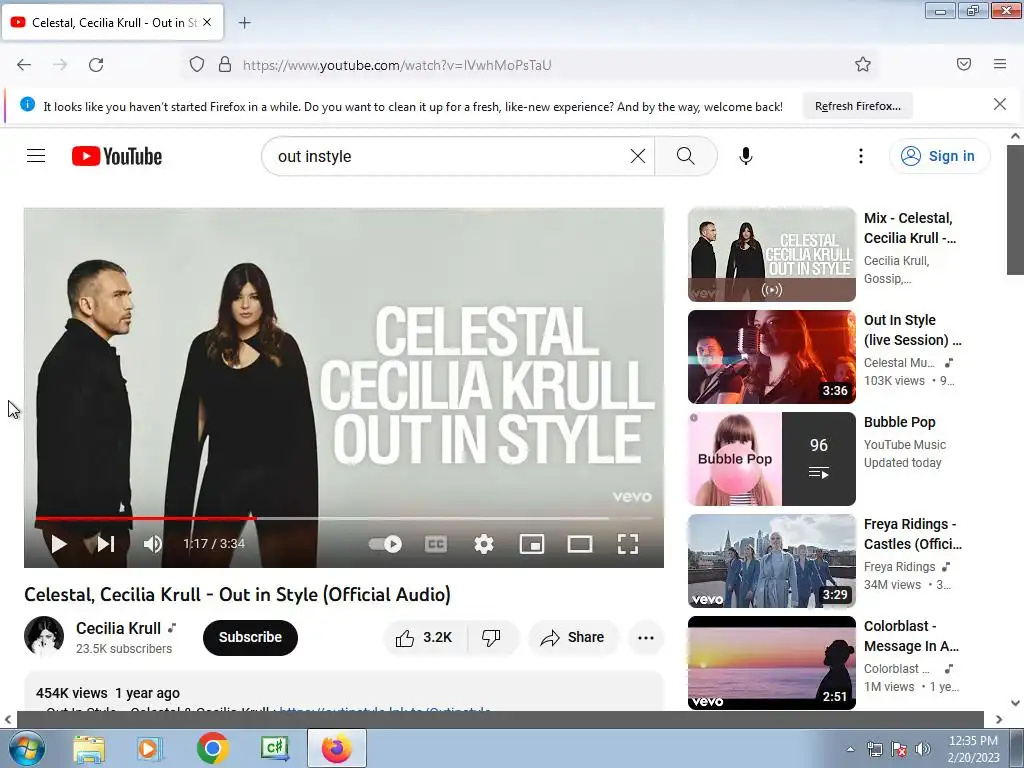Open system volume speaker icon
Image resolution: width=1024 pixels, height=768 pixels.
pyautogui.click(x=922, y=749)
